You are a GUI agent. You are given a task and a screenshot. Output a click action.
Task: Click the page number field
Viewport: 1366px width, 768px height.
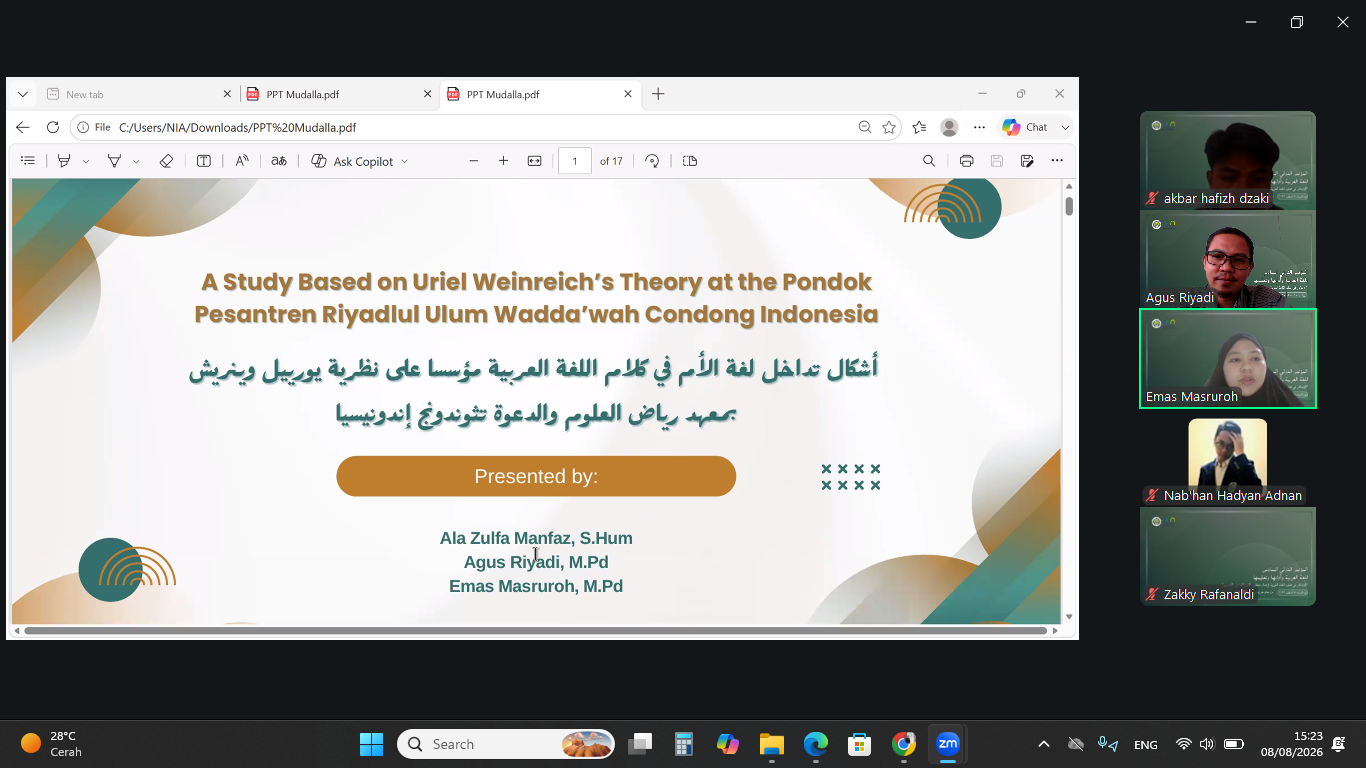coord(575,161)
